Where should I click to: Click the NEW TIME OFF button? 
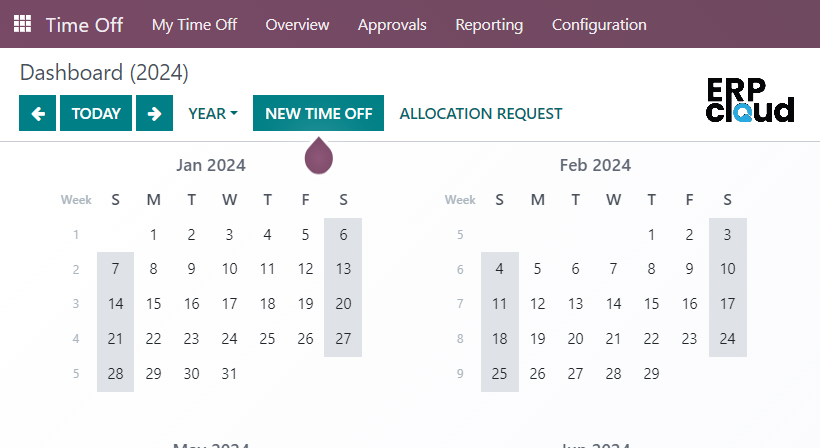coord(318,113)
